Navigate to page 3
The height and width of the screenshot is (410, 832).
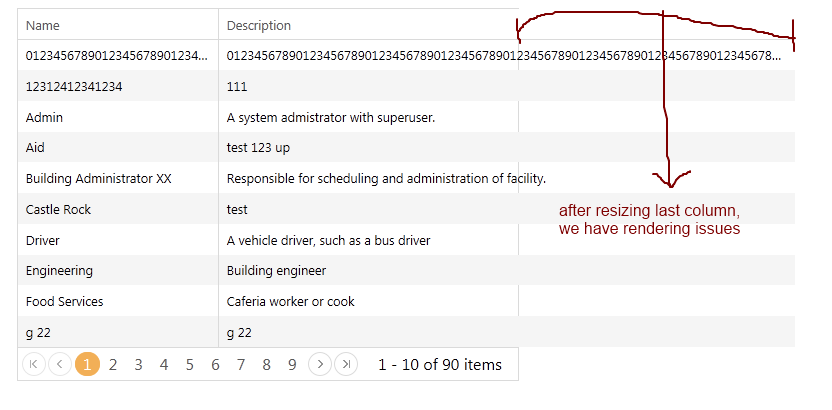[138, 365]
